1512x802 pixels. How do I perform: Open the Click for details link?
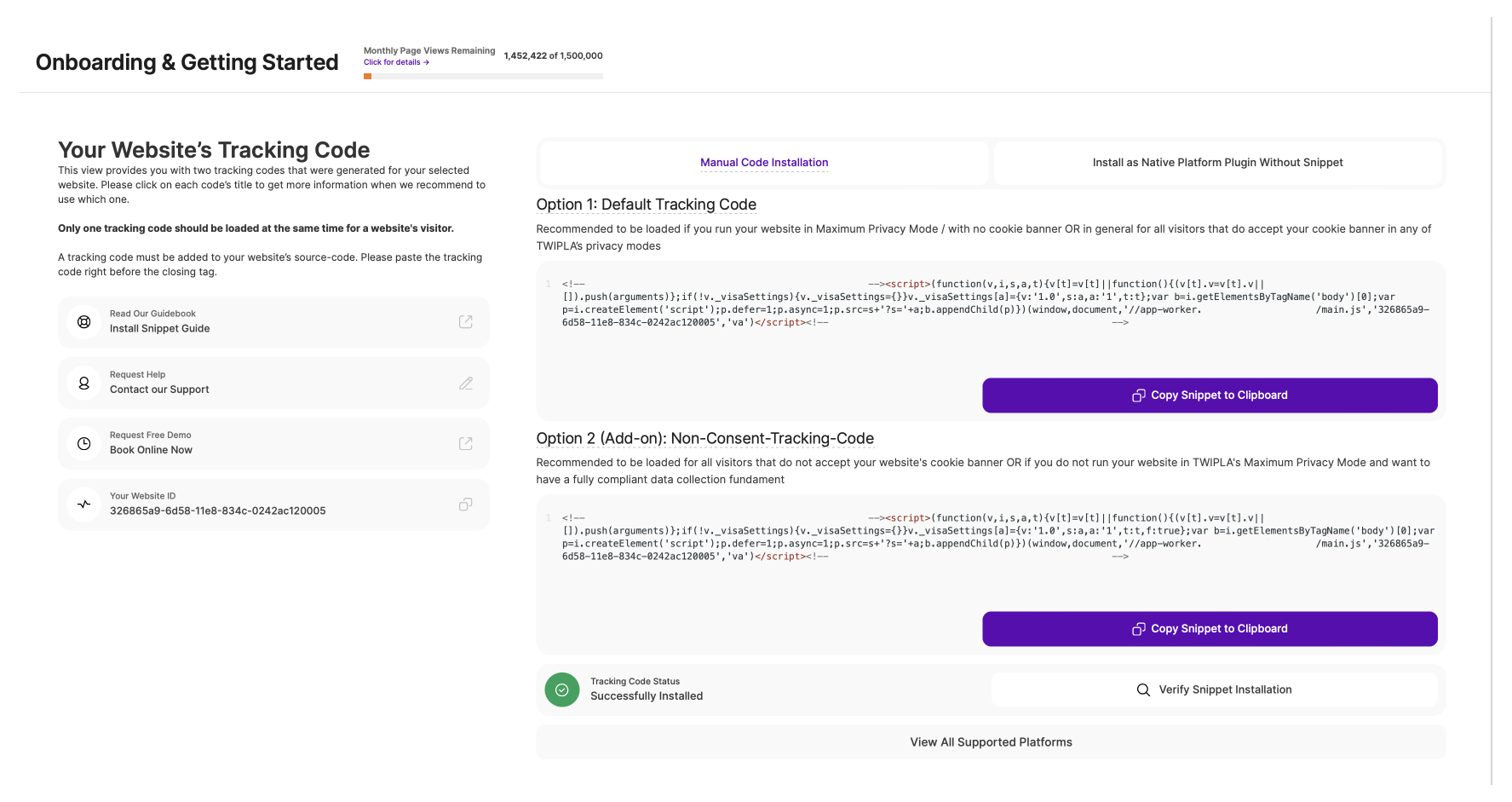[x=396, y=62]
